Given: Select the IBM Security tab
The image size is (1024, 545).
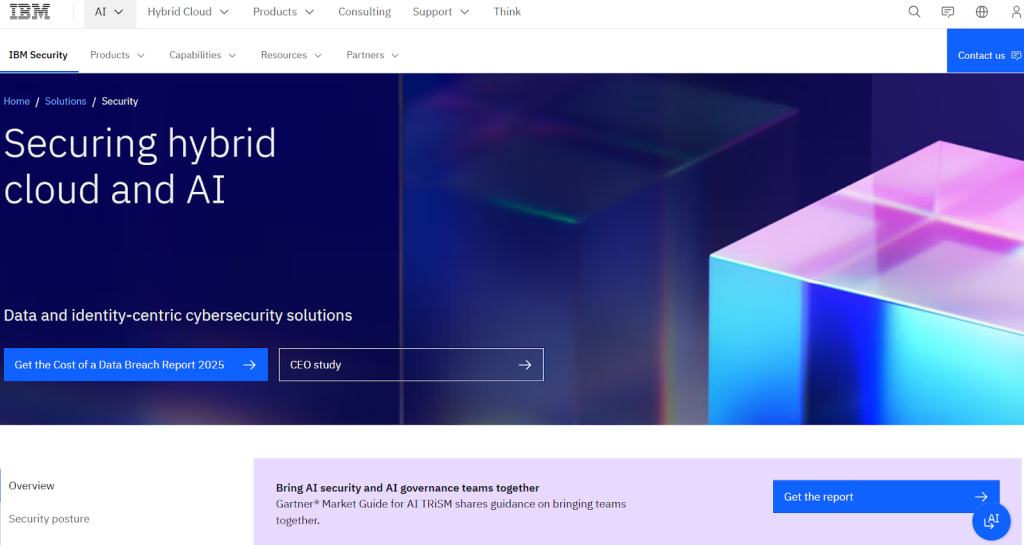Looking at the screenshot, I should pyautogui.click(x=38, y=55).
